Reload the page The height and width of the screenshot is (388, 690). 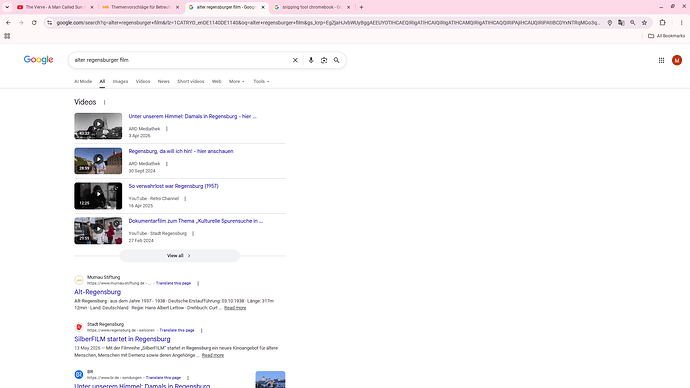tap(34, 22)
